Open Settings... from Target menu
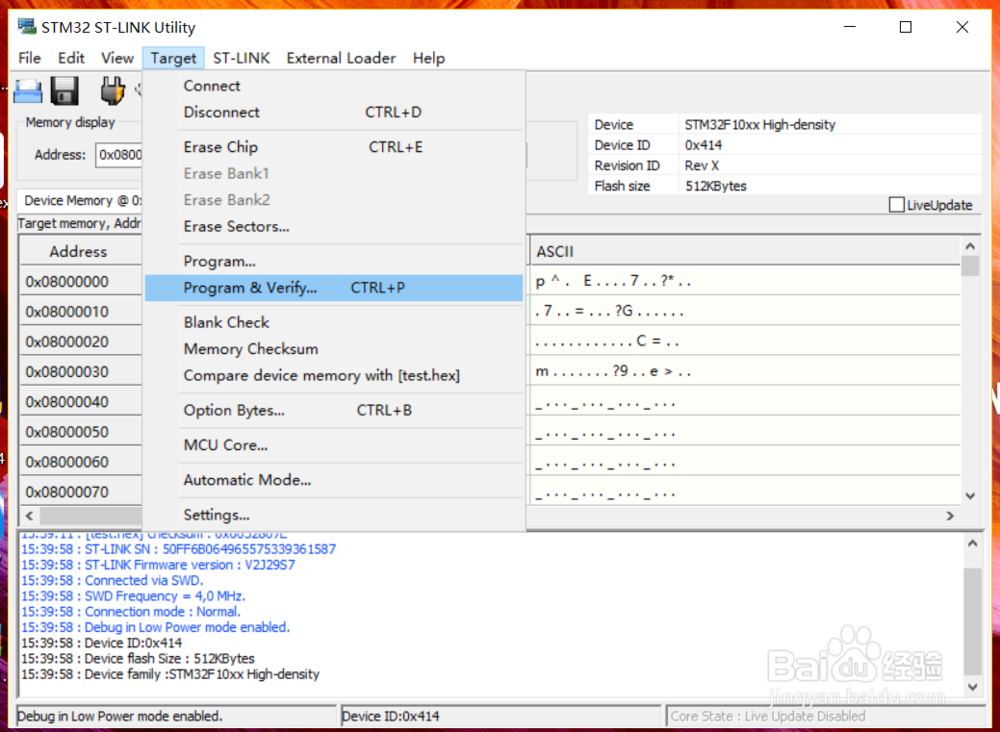Screen dimensions: 1000x732 tap(334, 515)
